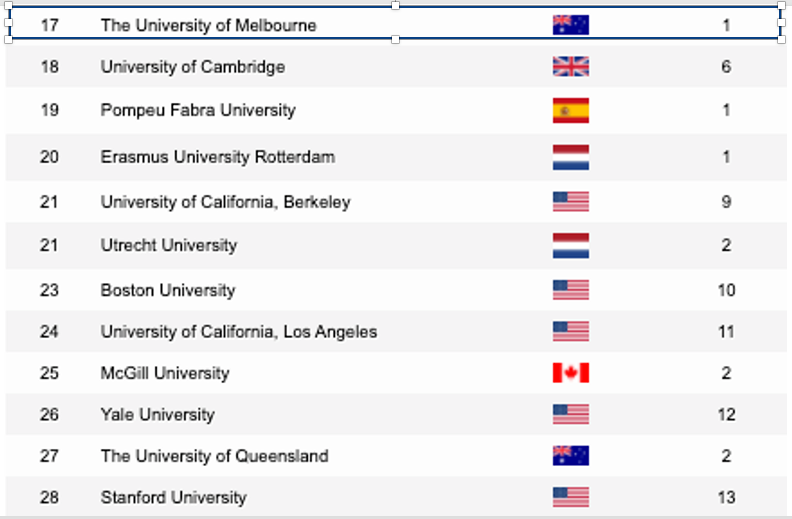Click national rank 12 for Yale
792x519 pixels.
pyautogui.click(x=726, y=414)
